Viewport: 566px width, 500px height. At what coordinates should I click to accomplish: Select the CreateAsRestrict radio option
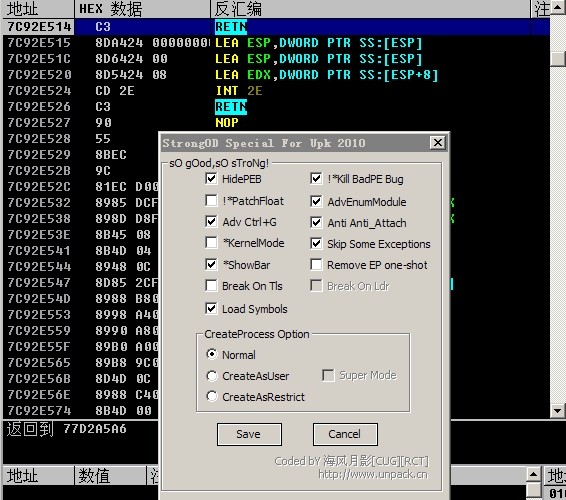212,397
